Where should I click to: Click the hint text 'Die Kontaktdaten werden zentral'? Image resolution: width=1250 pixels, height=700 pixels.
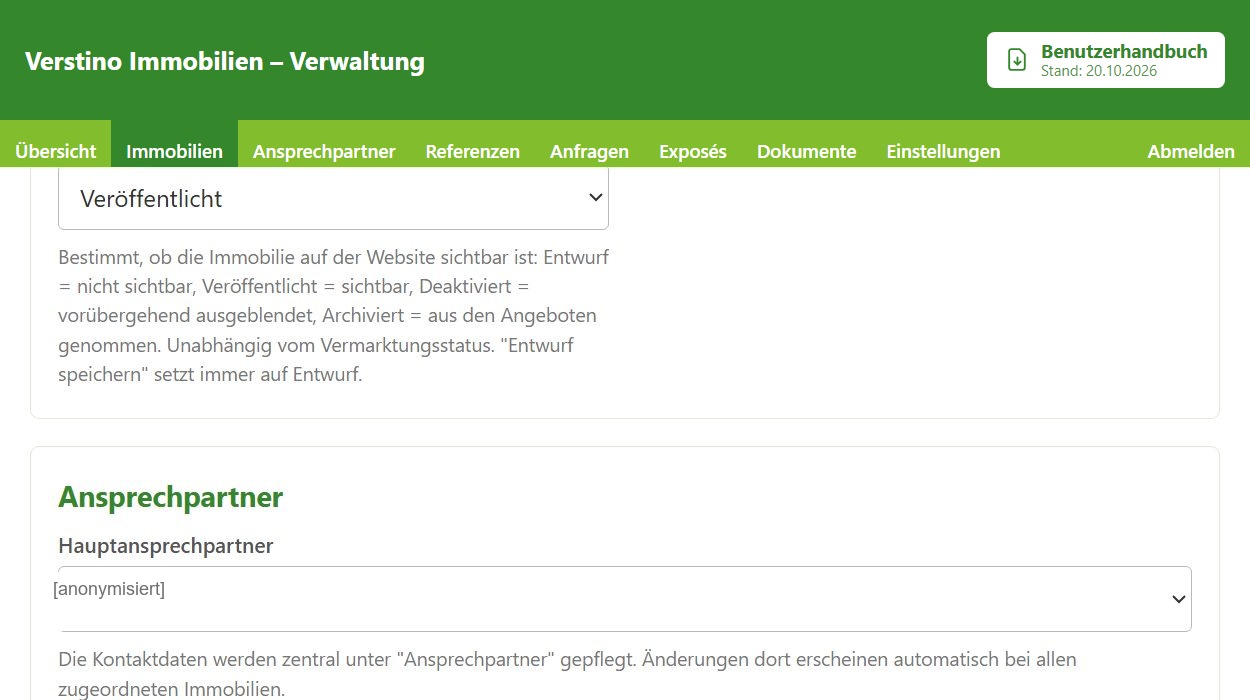tap(568, 674)
